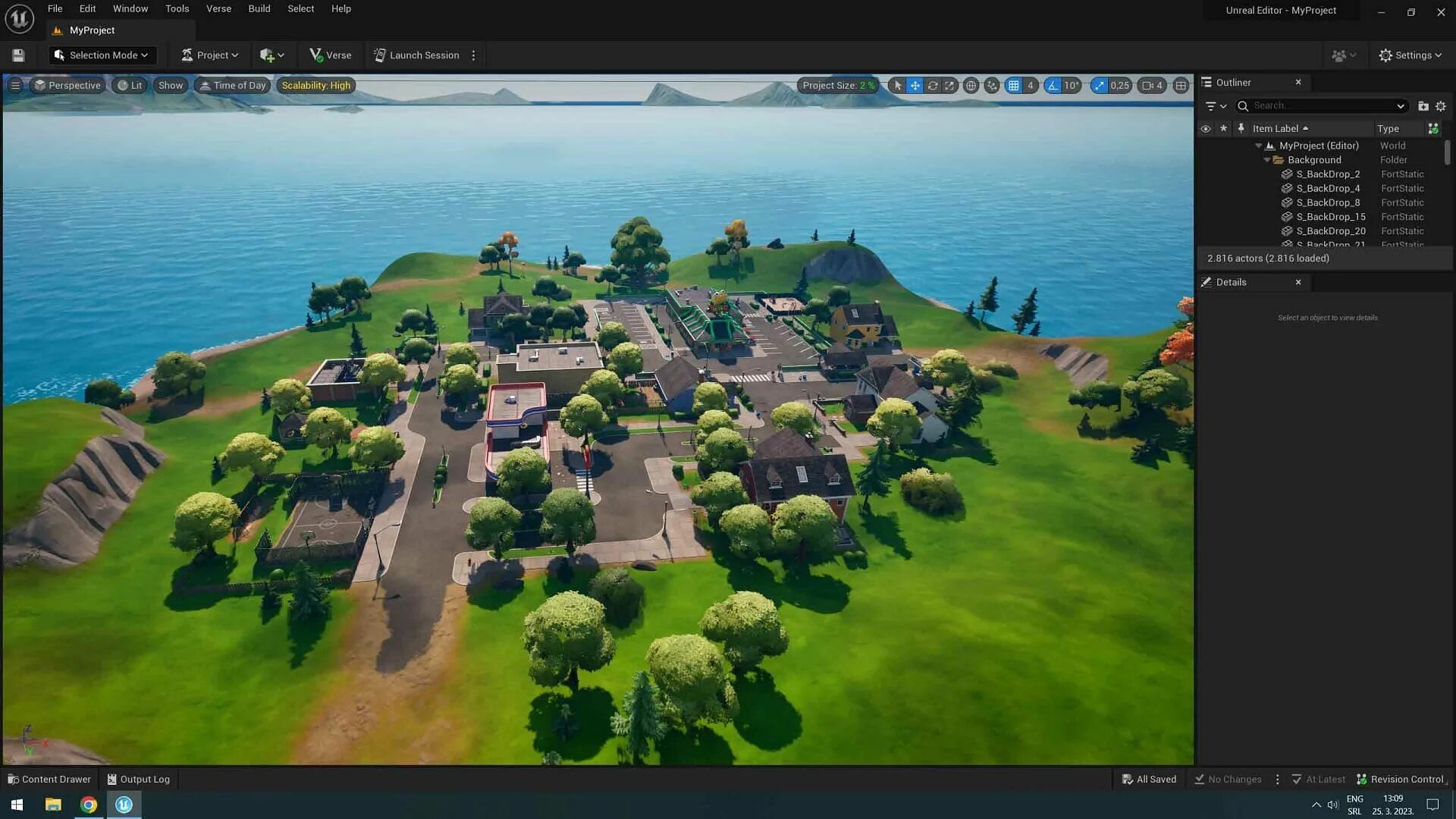Viewport: 1456px width, 819px height.
Task: Select the scale gizmo tool
Action: (949, 86)
